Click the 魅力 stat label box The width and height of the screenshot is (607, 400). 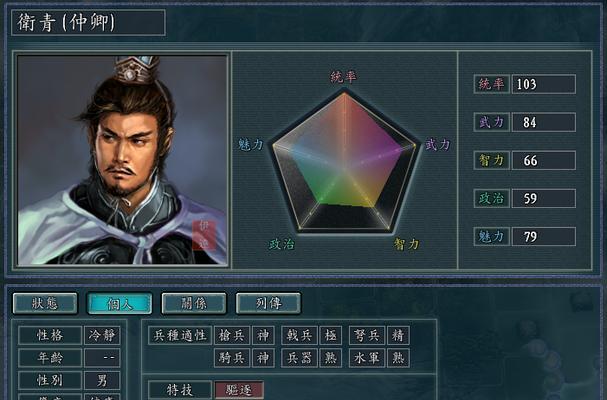(x=492, y=236)
